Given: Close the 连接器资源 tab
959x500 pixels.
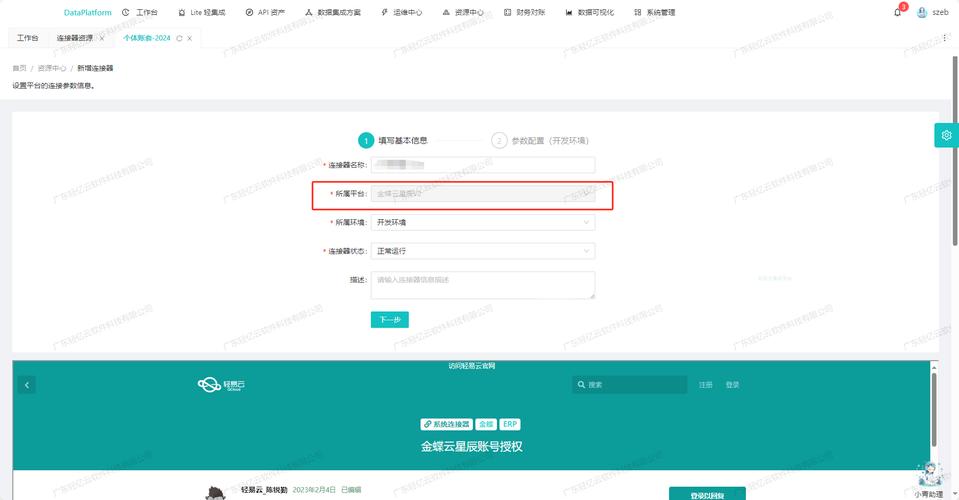Looking at the screenshot, I should pyautogui.click(x=102, y=39).
